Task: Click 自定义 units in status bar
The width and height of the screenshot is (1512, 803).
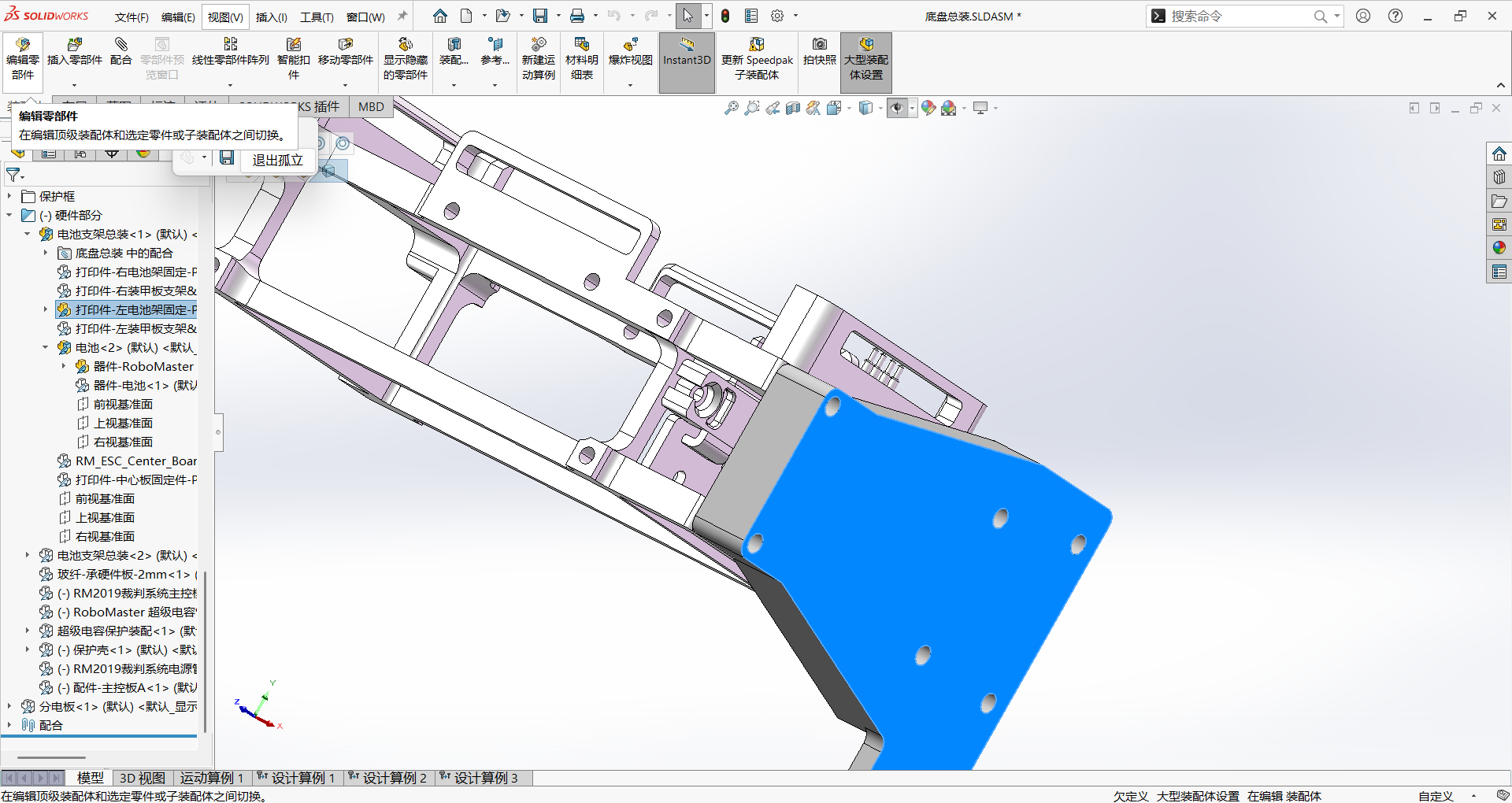Action: pos(1436,796)
